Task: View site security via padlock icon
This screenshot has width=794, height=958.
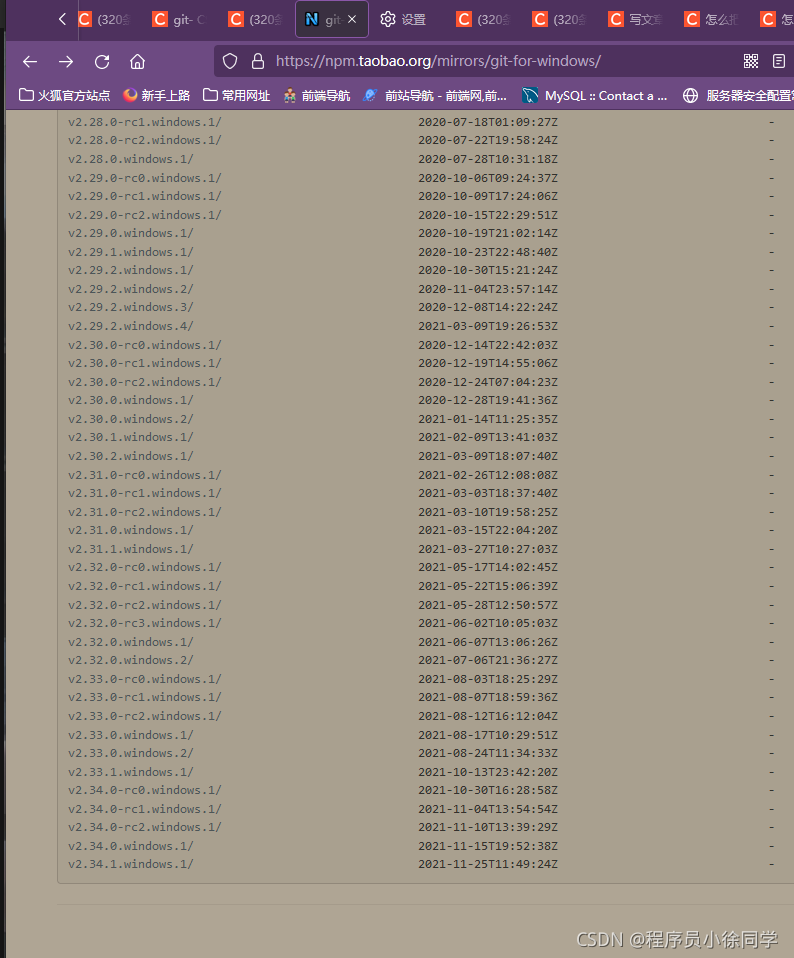Action: tap(258, 61)
